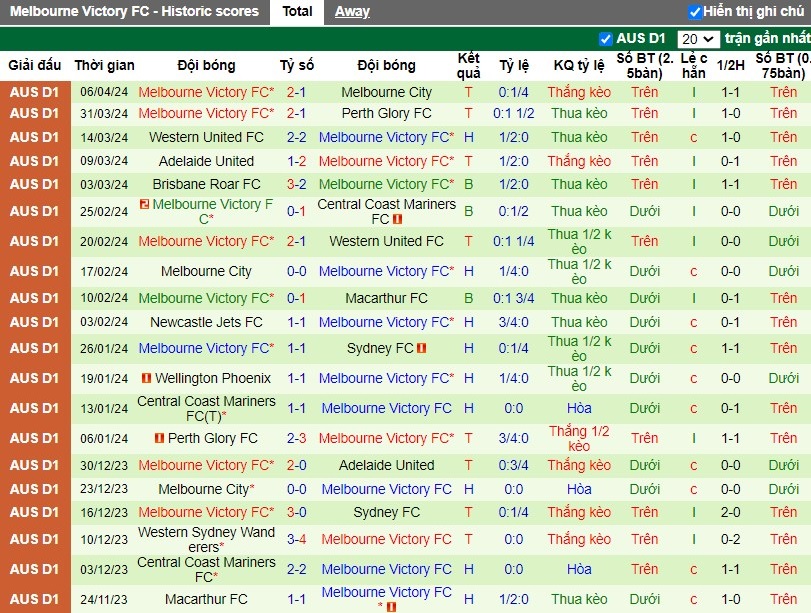Select the date 06/04/24
Screen dimensions: 811x613
point(104,92)
